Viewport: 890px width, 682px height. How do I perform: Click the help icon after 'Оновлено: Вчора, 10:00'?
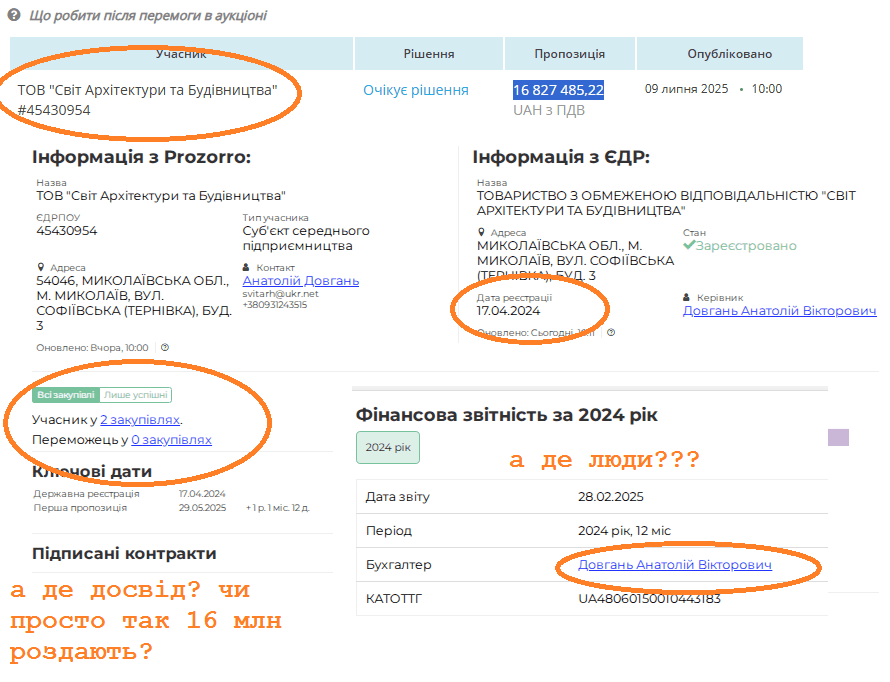tap(165, 348)
